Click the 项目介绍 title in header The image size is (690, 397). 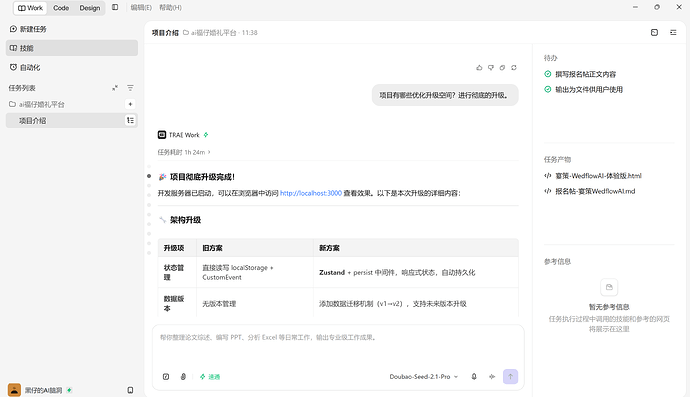tap(165, 33)
